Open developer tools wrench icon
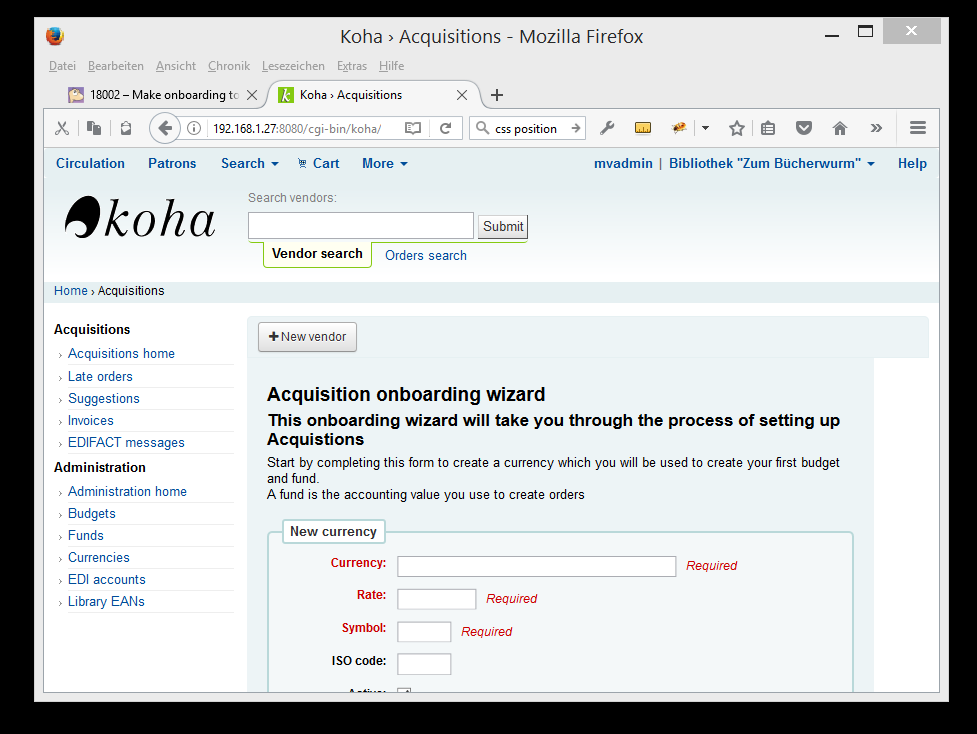The width and height of the screenshot is (977, 734). point(606,128)
